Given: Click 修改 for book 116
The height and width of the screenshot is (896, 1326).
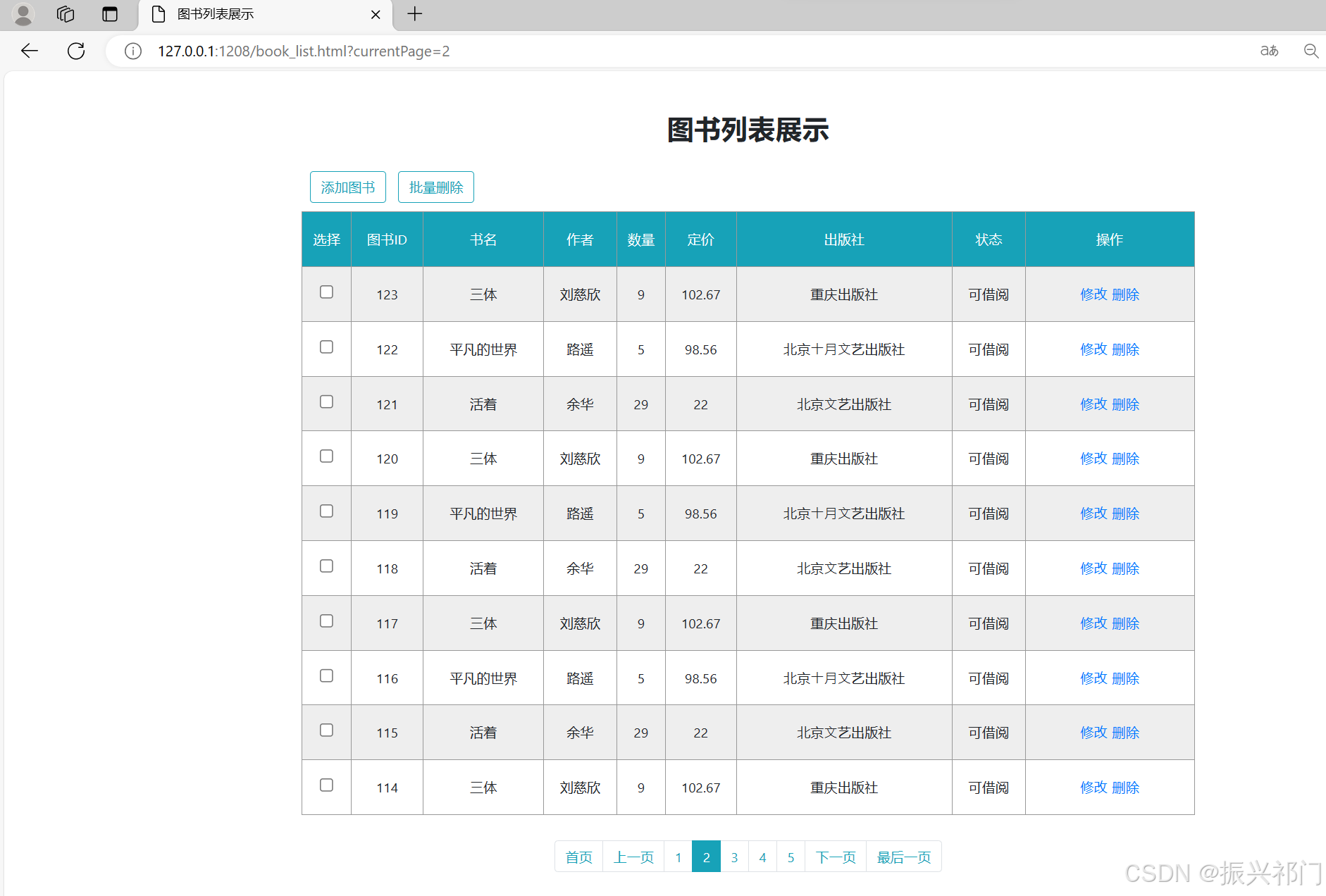Looking at the screenshot, I should pos(1094,678).
